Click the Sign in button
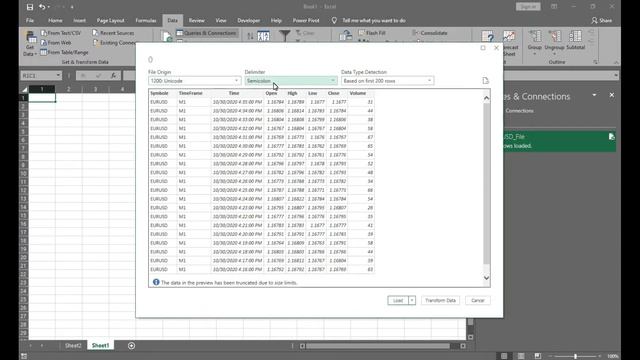640x360 pixels. (x=528, y=7)
